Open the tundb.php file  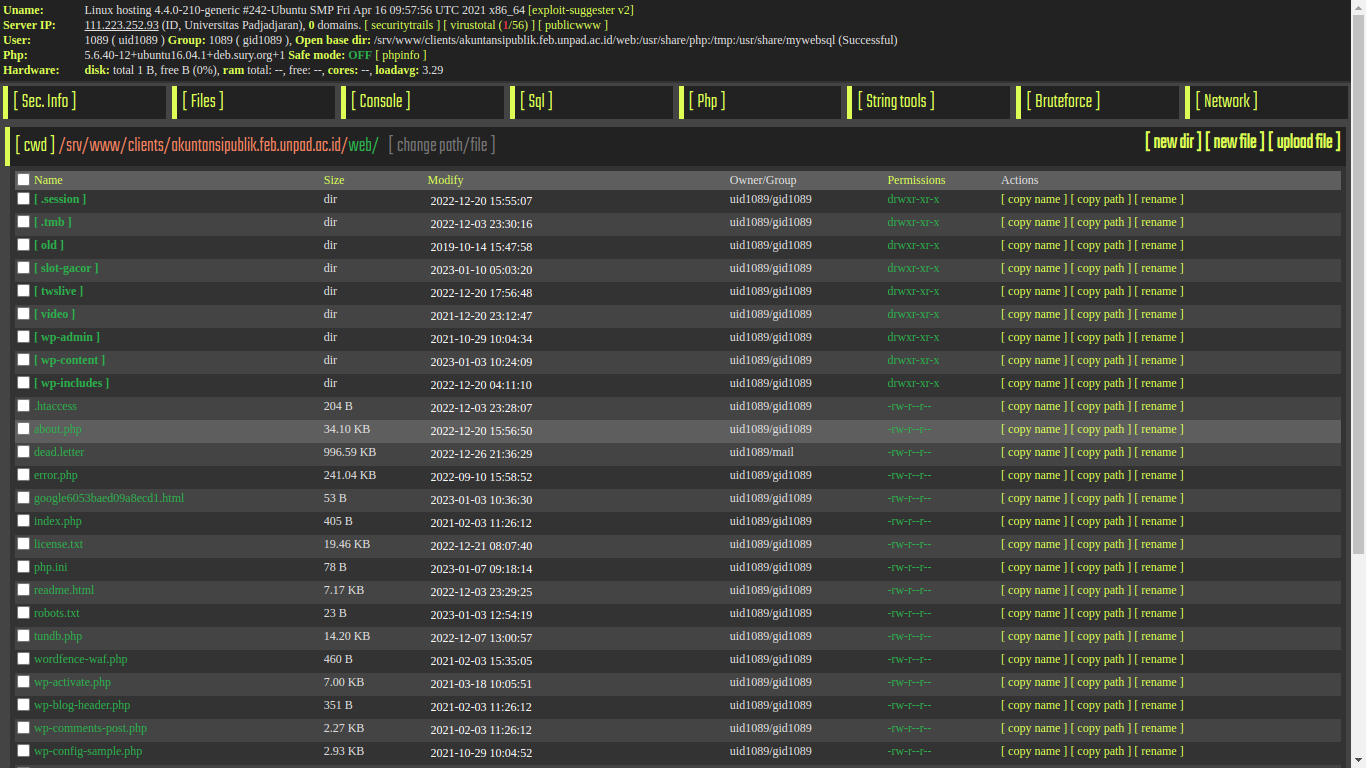[58, 636]
